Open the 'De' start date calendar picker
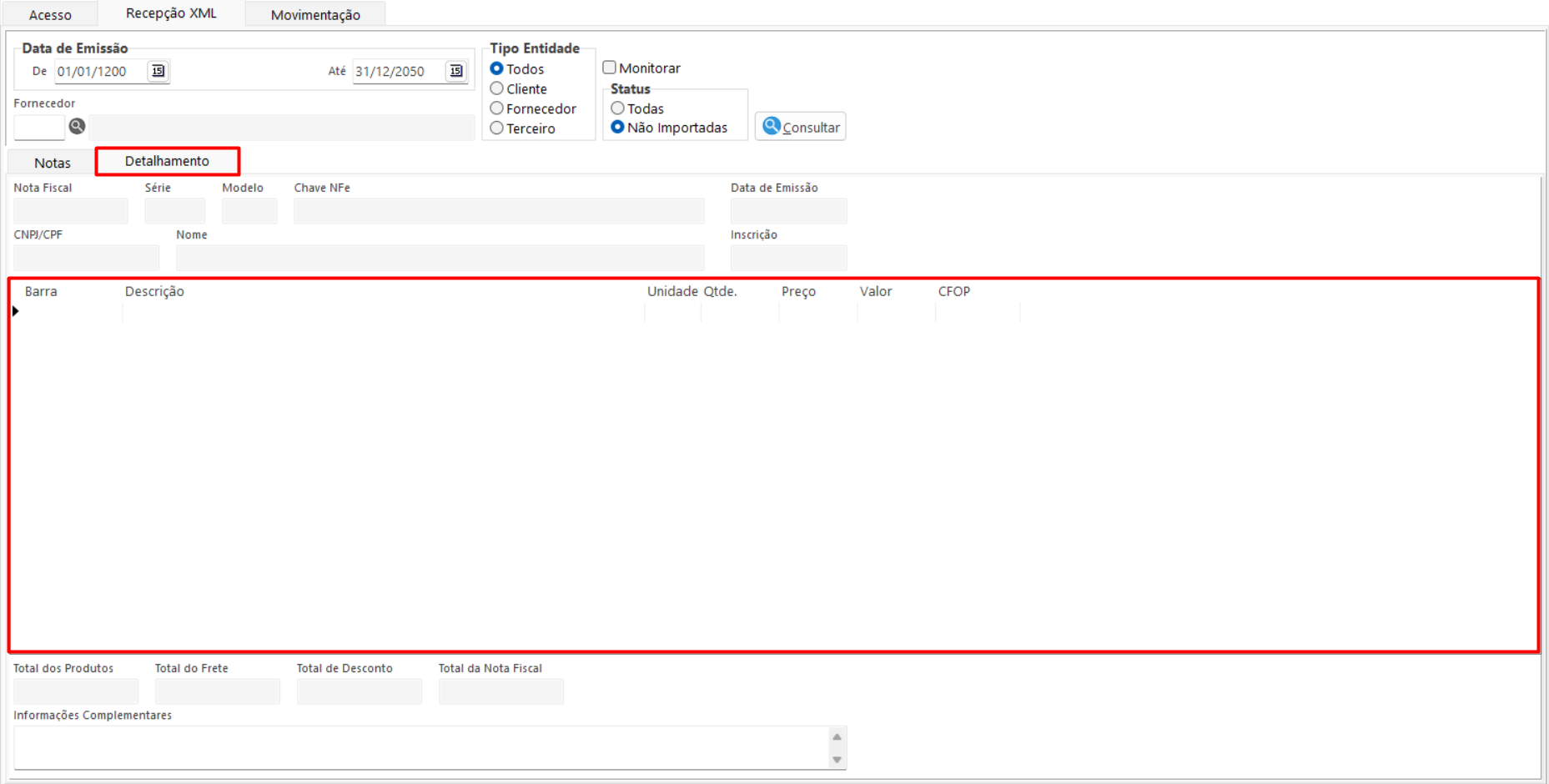This screenshot has height=784, width=1549. 158,71
